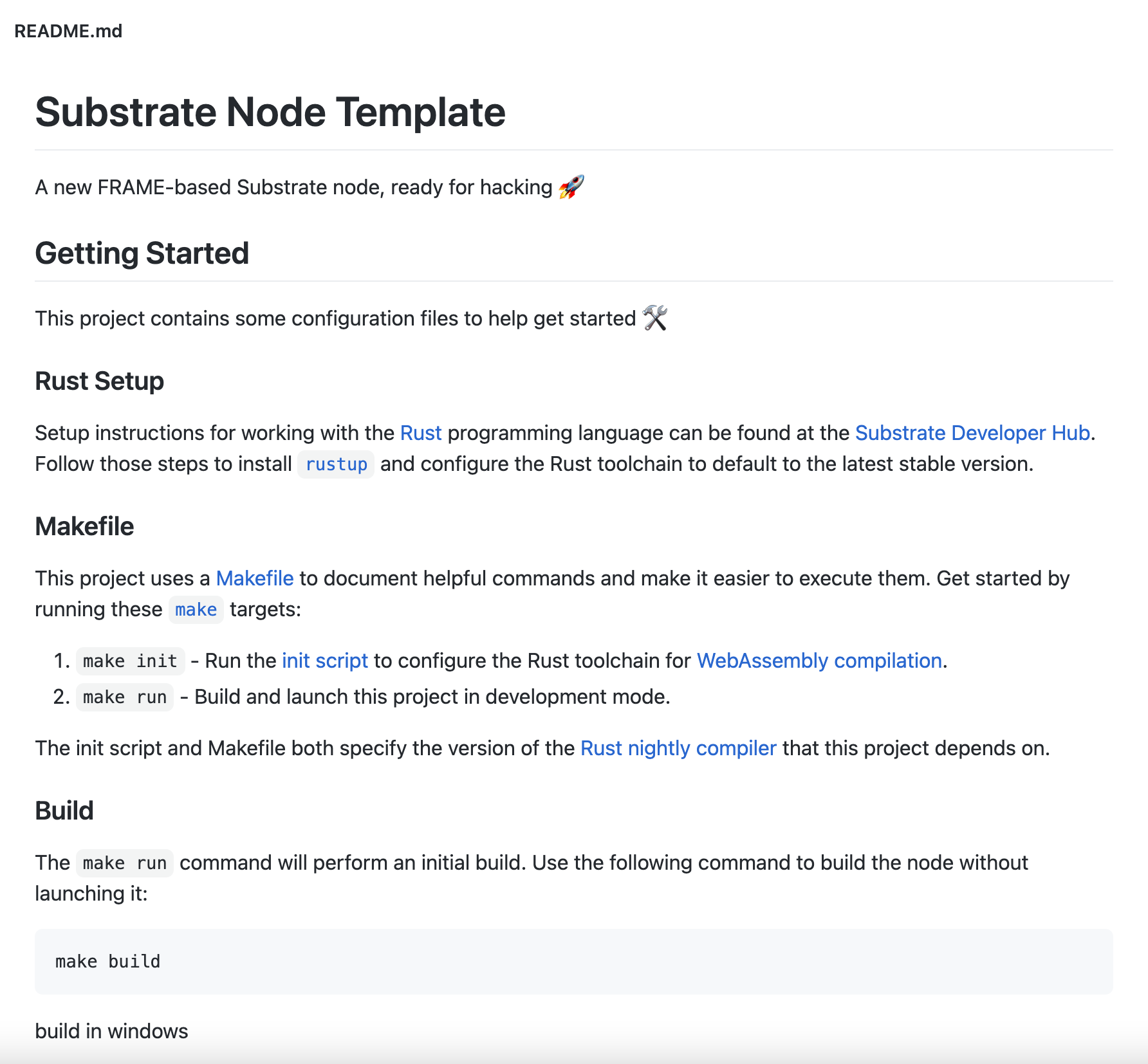Open the Rust nightly compiler link

pyautogui.click(x=678, y=748)
